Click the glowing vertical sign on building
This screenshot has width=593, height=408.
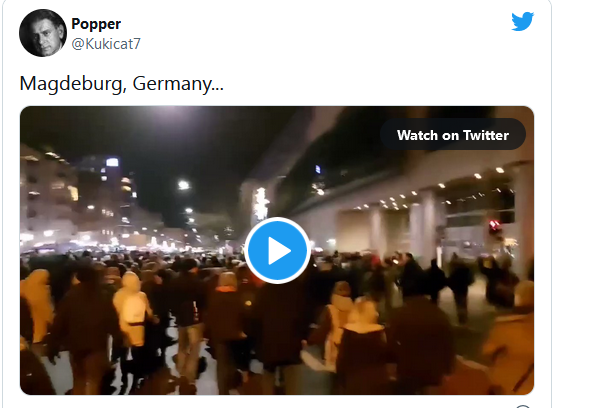coord(261,204)
